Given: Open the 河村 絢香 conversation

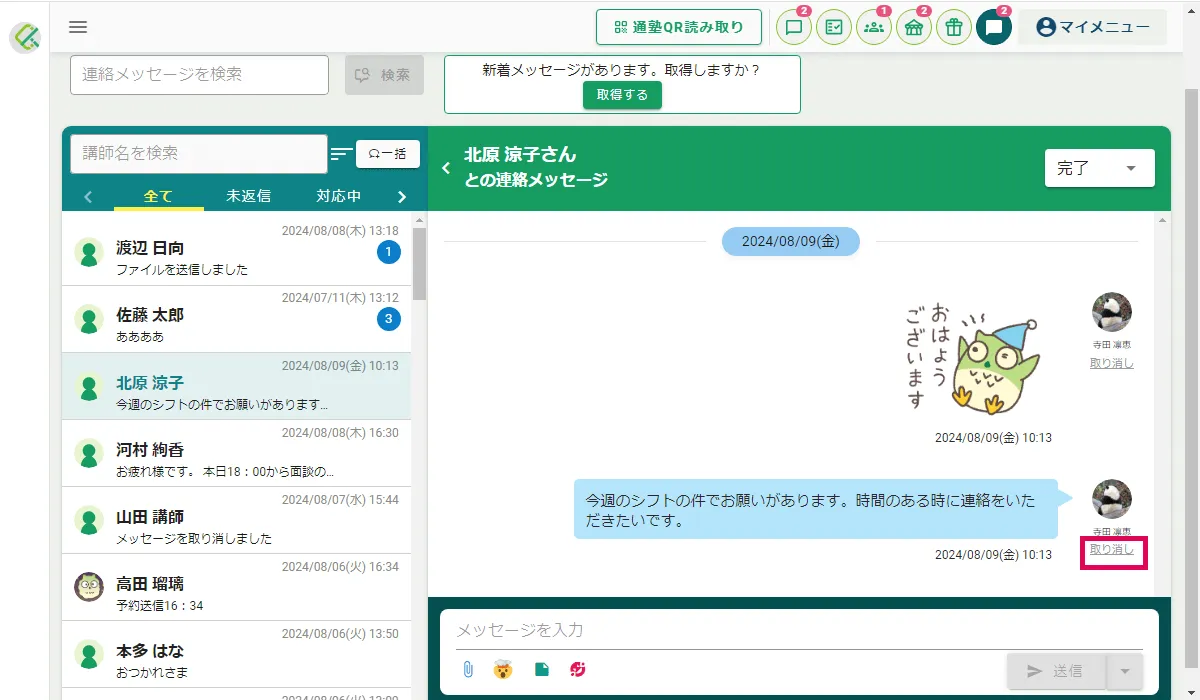Looking at the screenshot, I should click(x=237, y=453).
